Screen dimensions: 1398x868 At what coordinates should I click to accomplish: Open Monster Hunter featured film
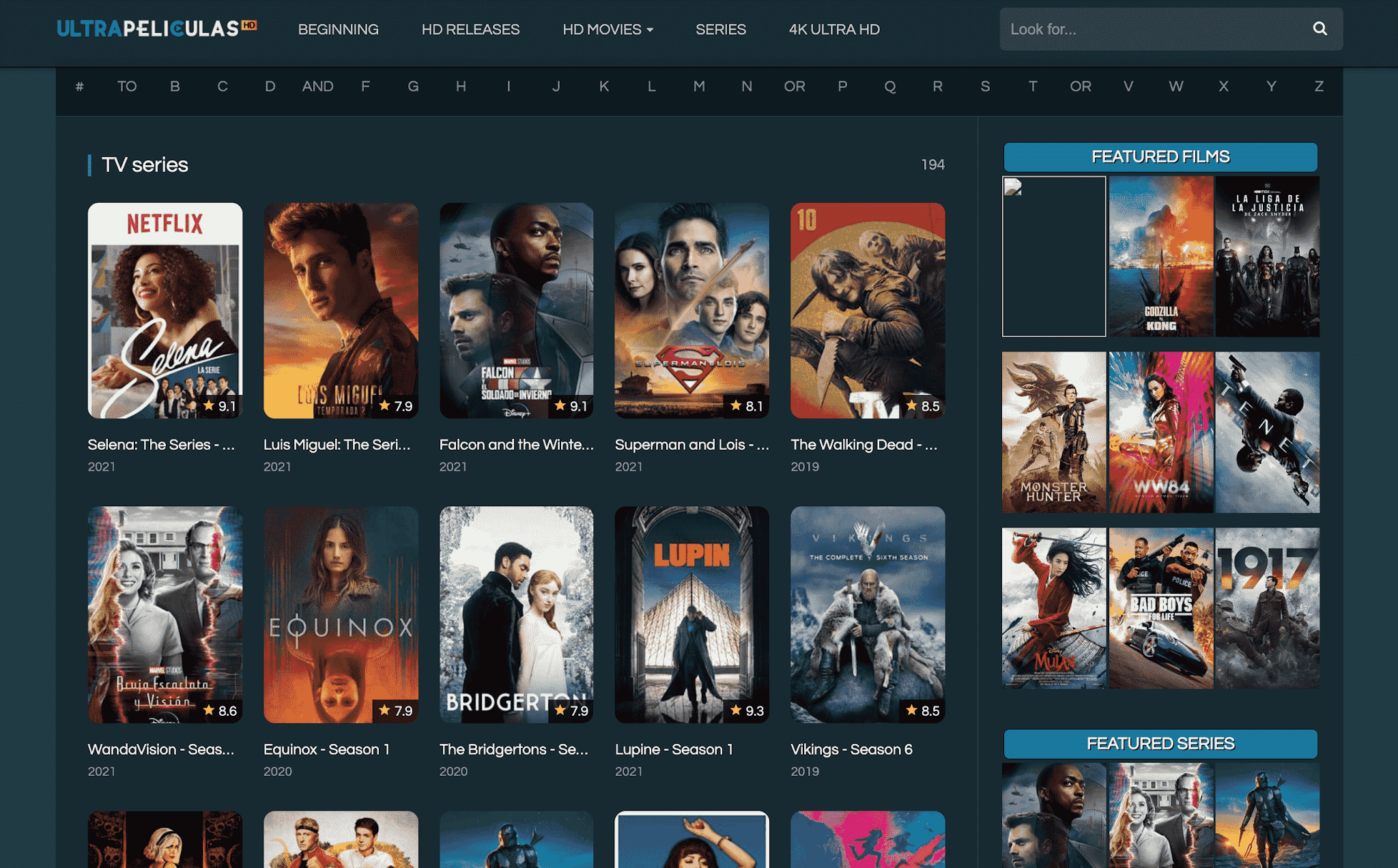1054,432
